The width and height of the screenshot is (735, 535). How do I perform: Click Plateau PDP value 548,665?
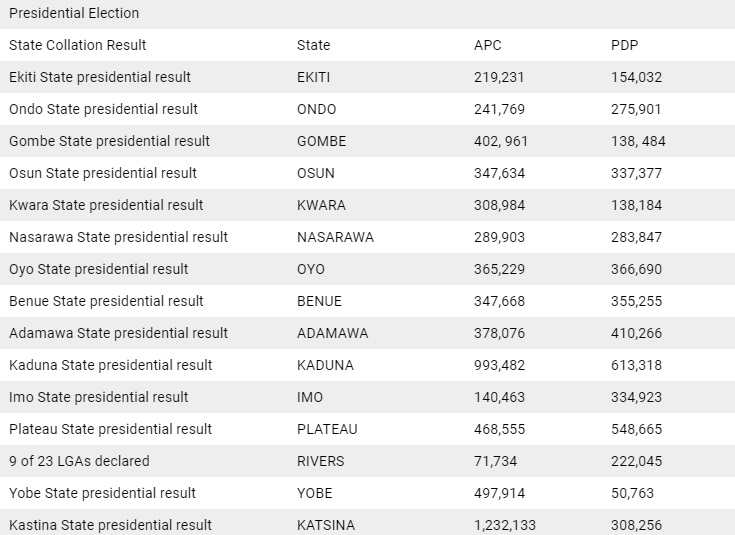click(x=636, y=429)
